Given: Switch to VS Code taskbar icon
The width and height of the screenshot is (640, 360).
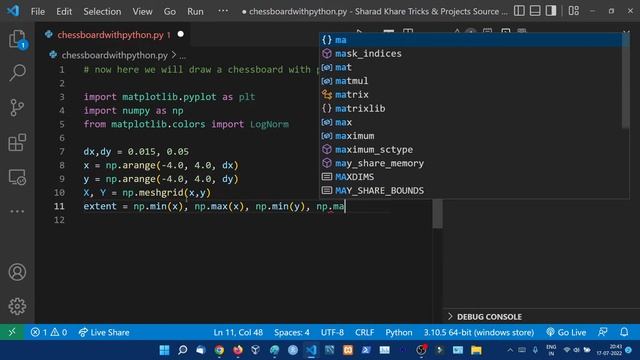Looking at the screenshot, I should (x=311, y=350).
